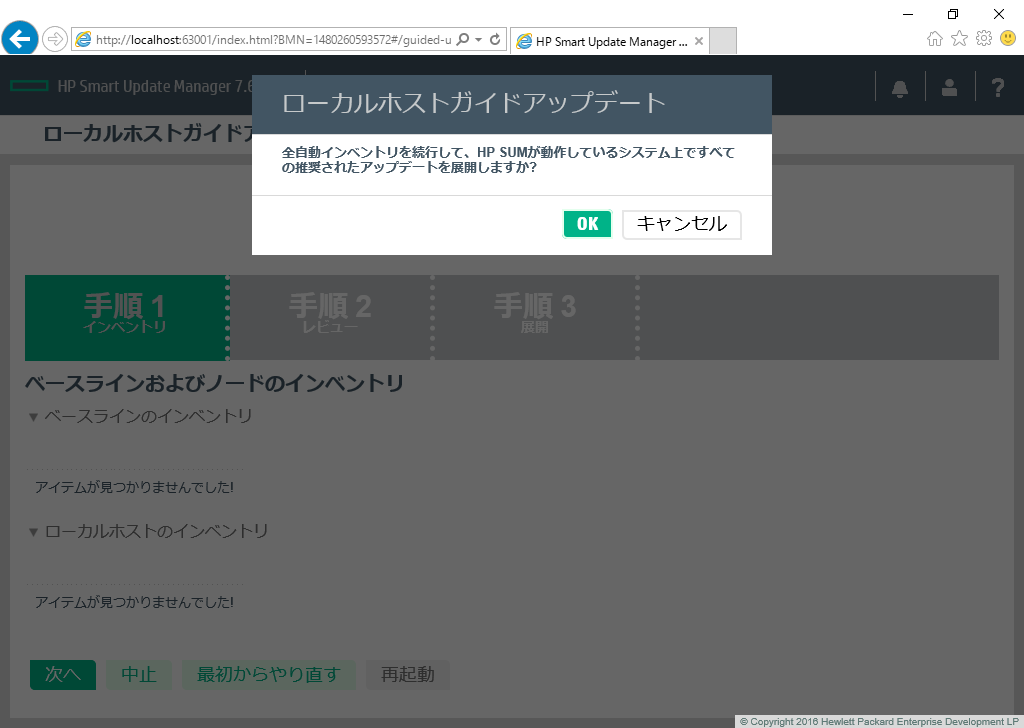This screenshot has height=728, width=1024.
Task: Click the browser forward arrow
Action: 55,39
